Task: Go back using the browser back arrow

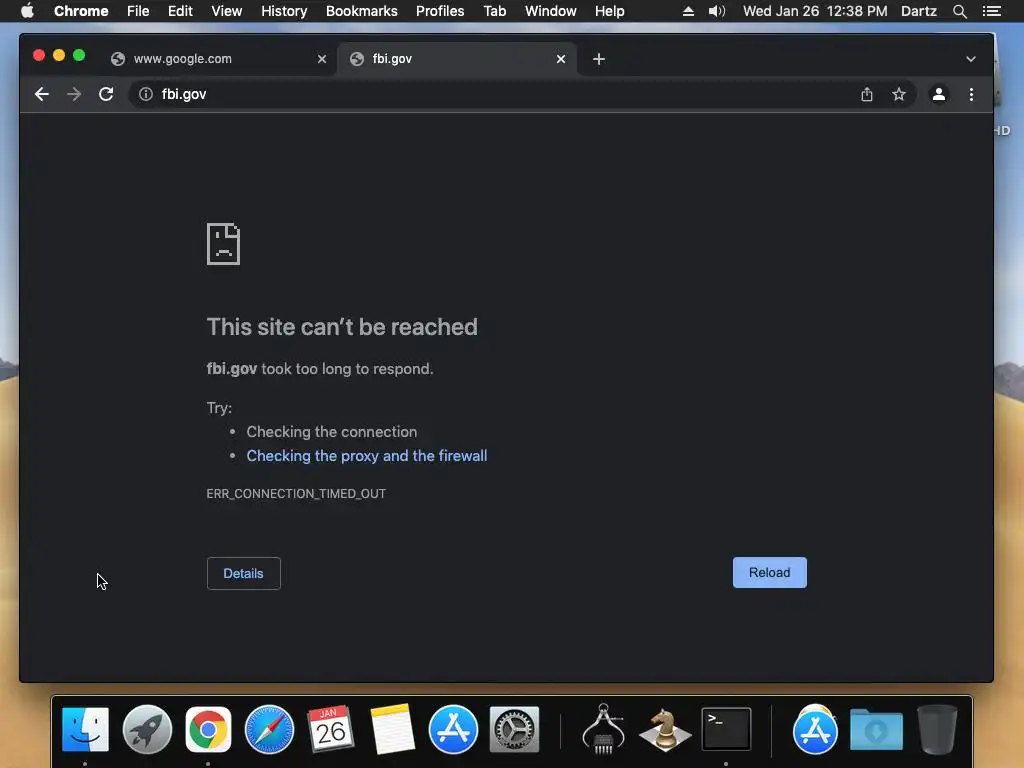Action: tap(42, 94)
